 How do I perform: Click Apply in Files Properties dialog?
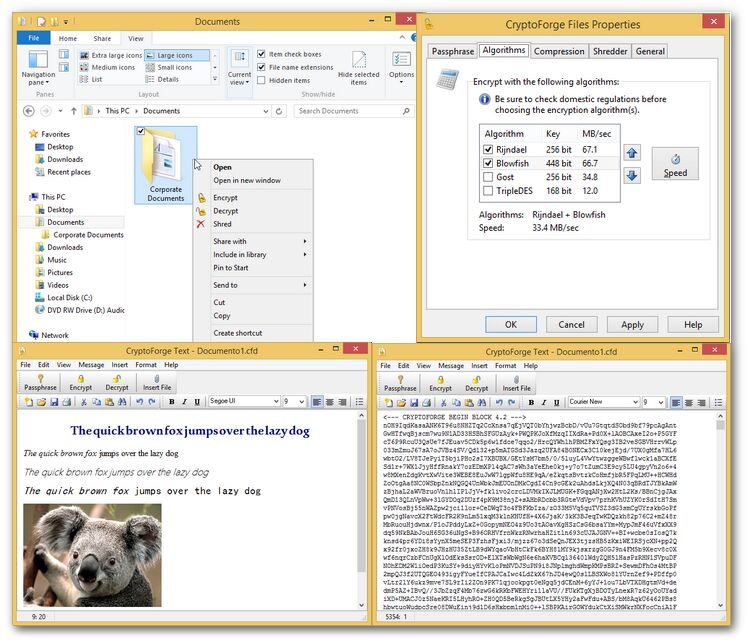click(x=632, y=325)
